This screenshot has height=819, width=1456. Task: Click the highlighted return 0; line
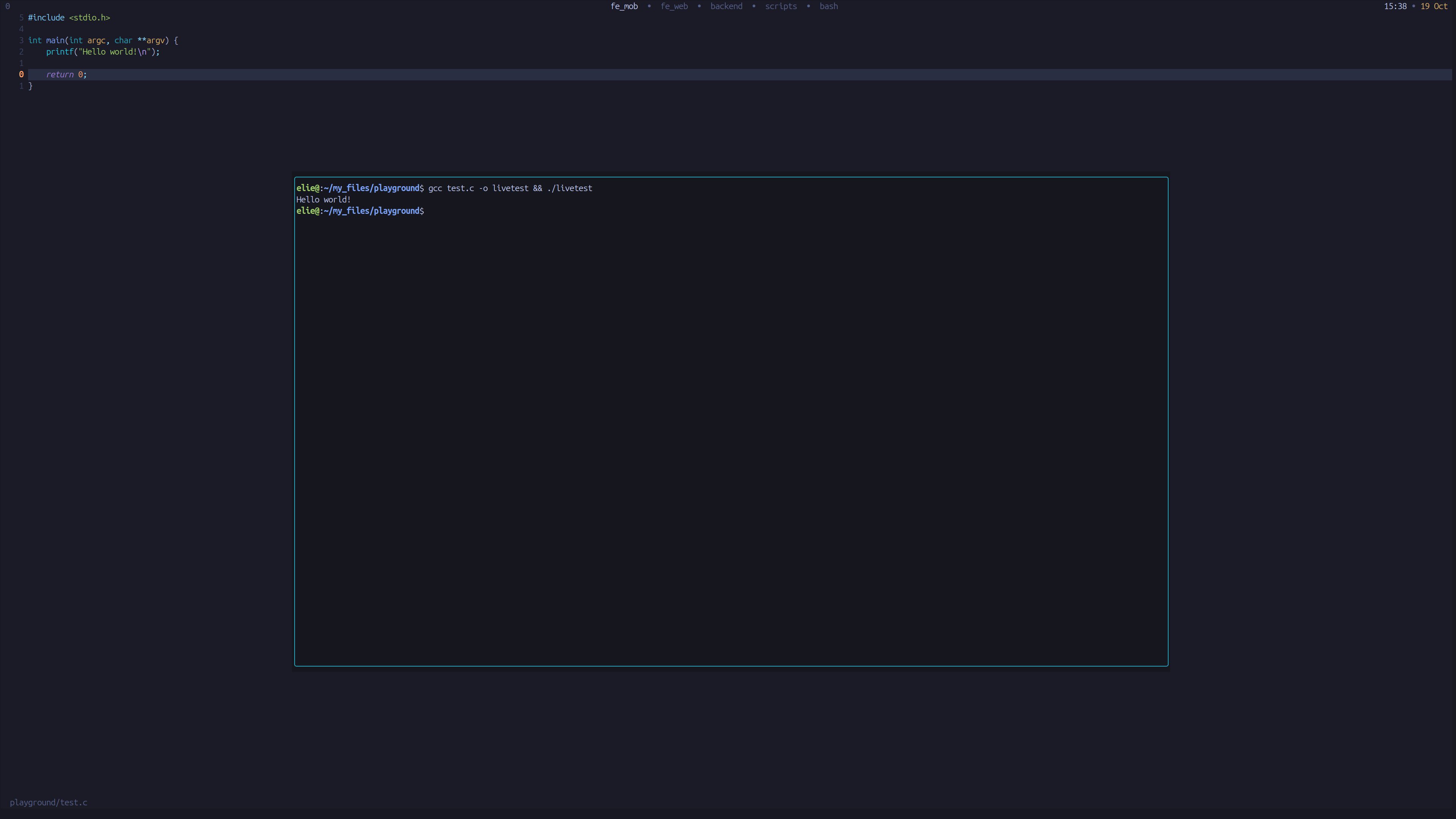click(x=66, y=74)
